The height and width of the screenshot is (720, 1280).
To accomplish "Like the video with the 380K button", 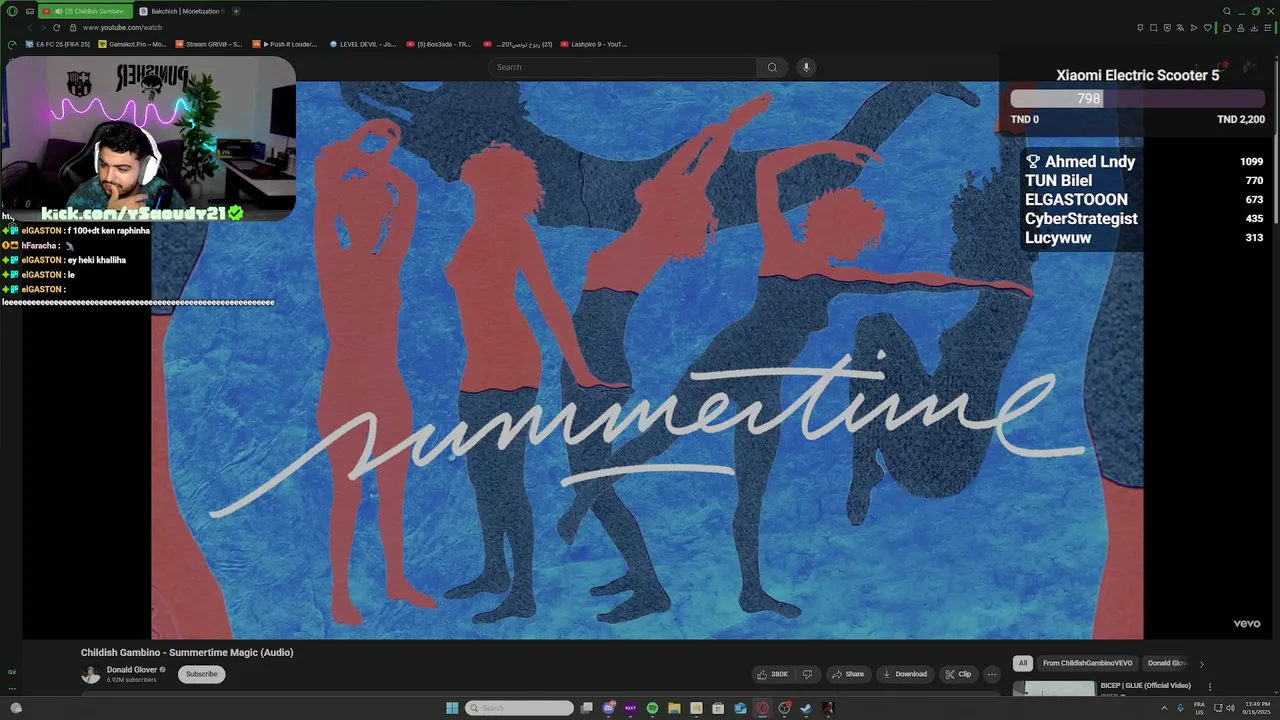I will (773, 674).
